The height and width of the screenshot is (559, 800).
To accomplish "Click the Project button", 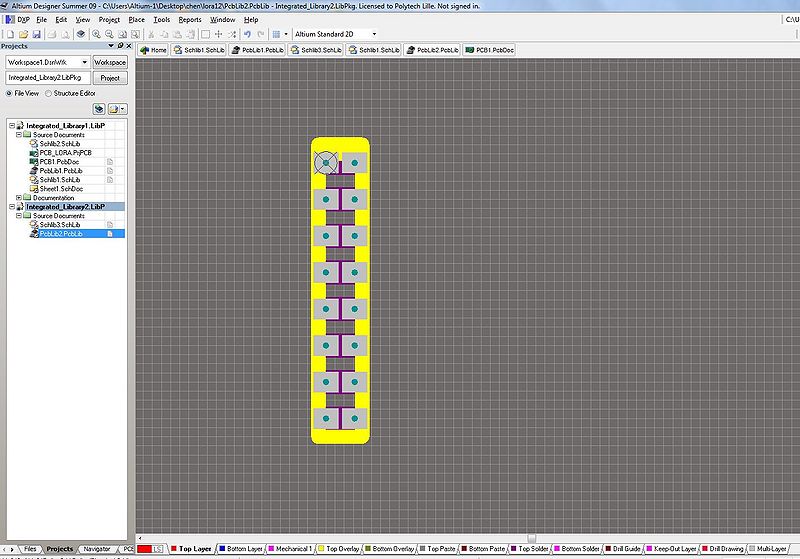I will click(110, 77).
